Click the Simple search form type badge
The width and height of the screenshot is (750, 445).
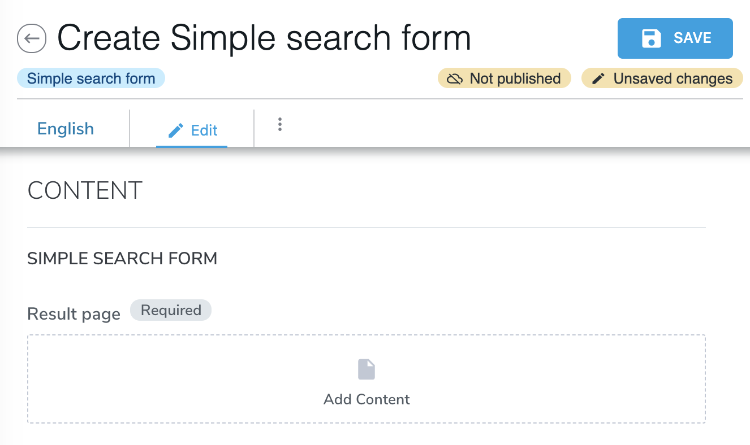point(91,78)
